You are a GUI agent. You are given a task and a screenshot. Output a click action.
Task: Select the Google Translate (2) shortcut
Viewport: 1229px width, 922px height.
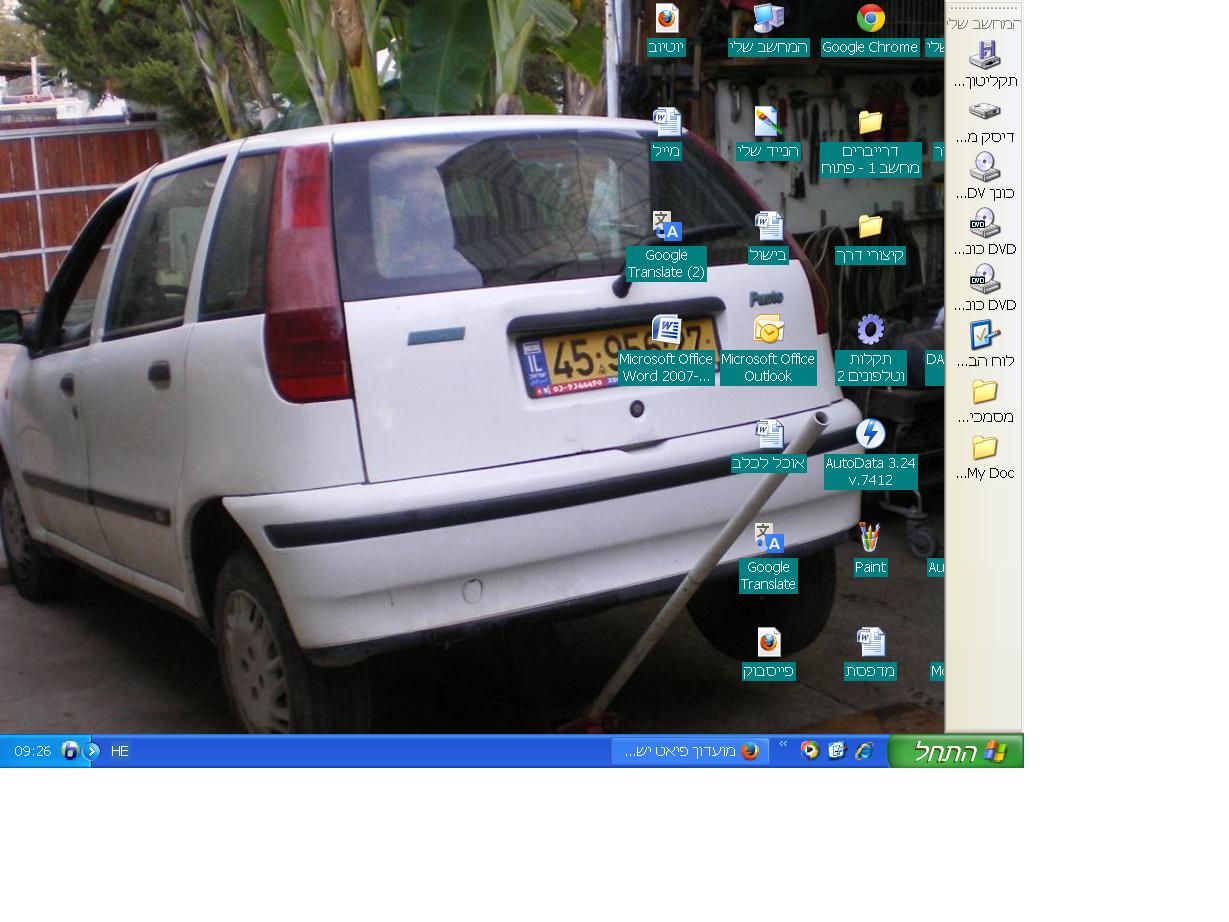click(666, 226)
